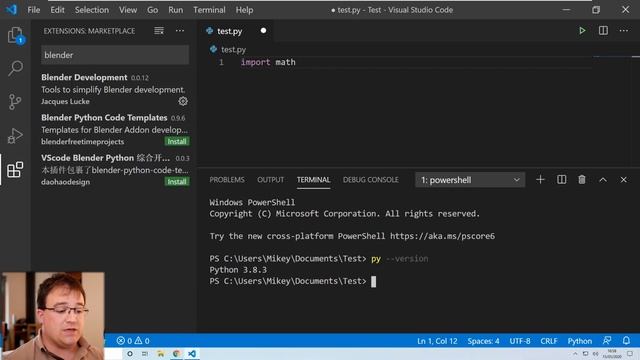
Task: Click Ln 1, Col 12 in status bar
Action: (437, 340)
